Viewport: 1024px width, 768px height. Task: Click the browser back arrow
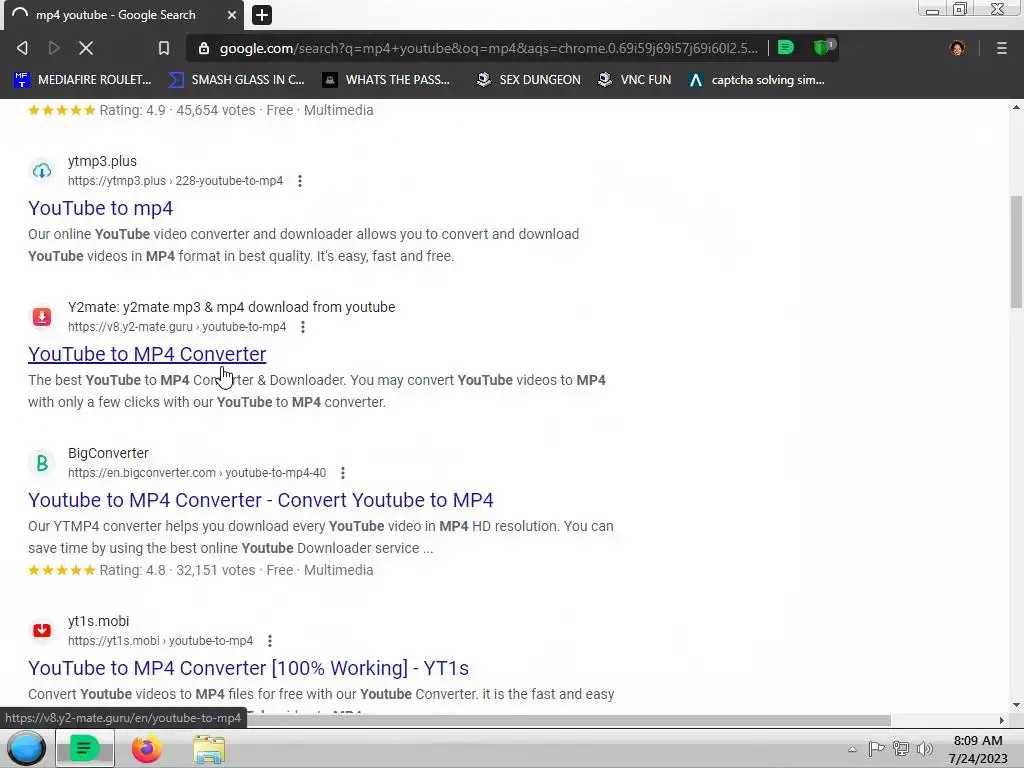[22, 48]
